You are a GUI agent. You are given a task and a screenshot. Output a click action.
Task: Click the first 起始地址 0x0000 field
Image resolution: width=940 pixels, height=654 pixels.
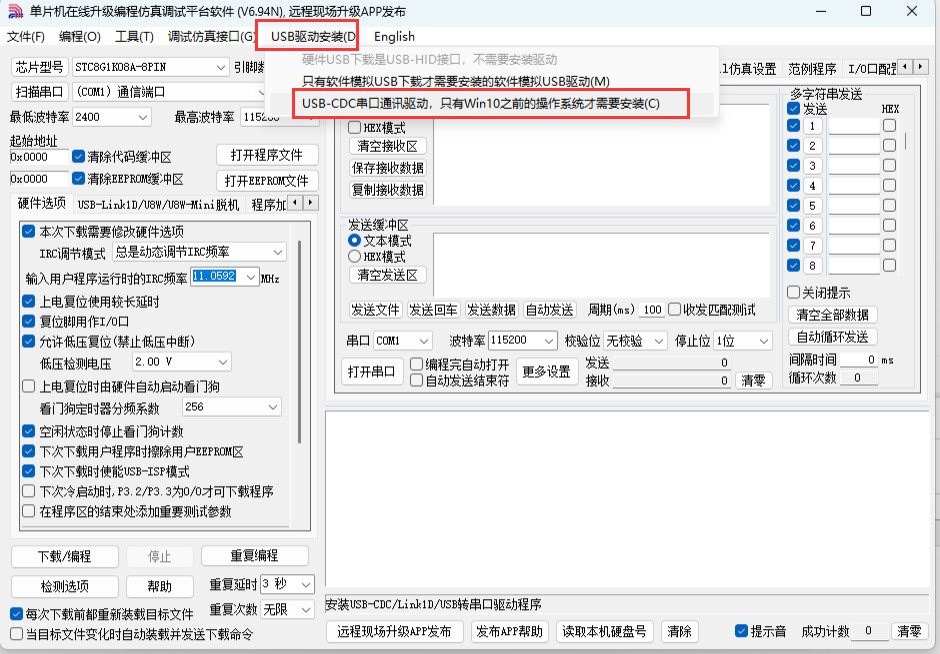coord(39,157)
